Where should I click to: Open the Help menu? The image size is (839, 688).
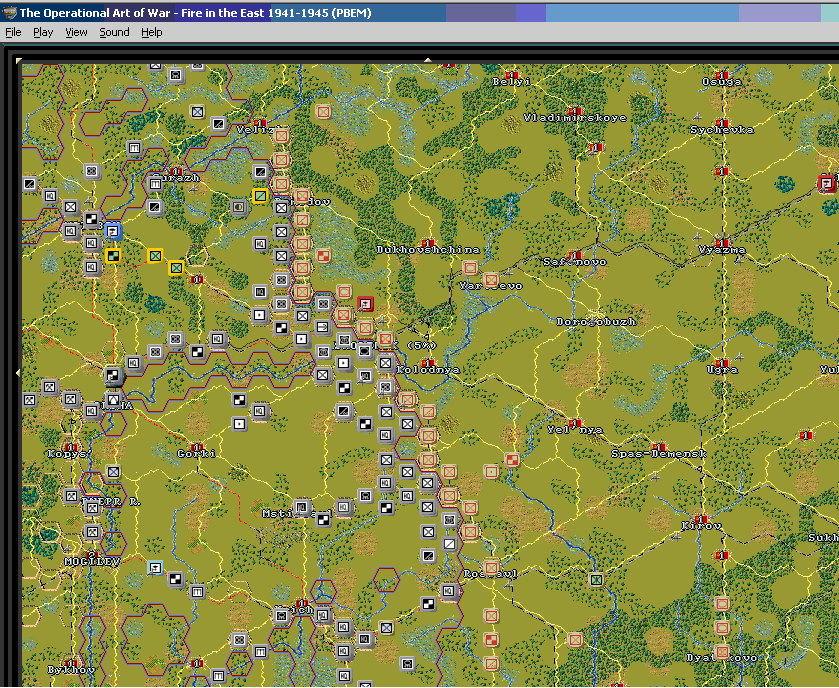[151, 32]
